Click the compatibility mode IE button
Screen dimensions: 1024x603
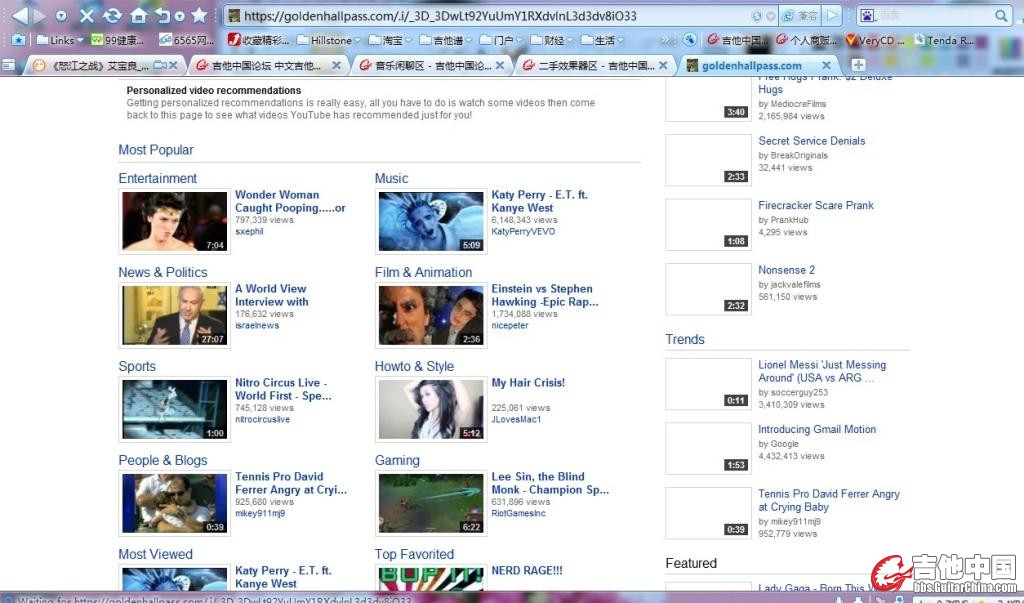(x=801, y=16)
